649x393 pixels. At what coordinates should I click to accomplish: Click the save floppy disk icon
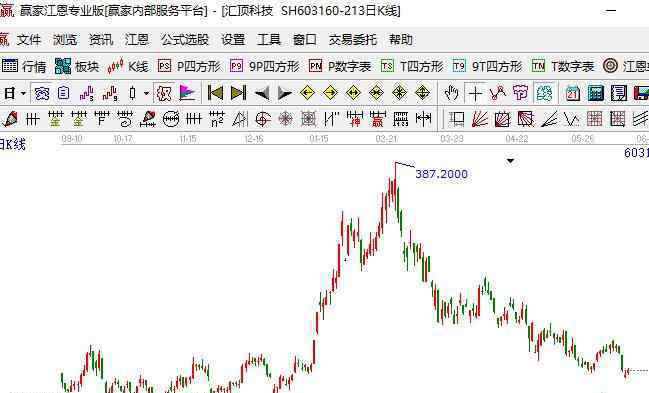click(x=641, y=93)
